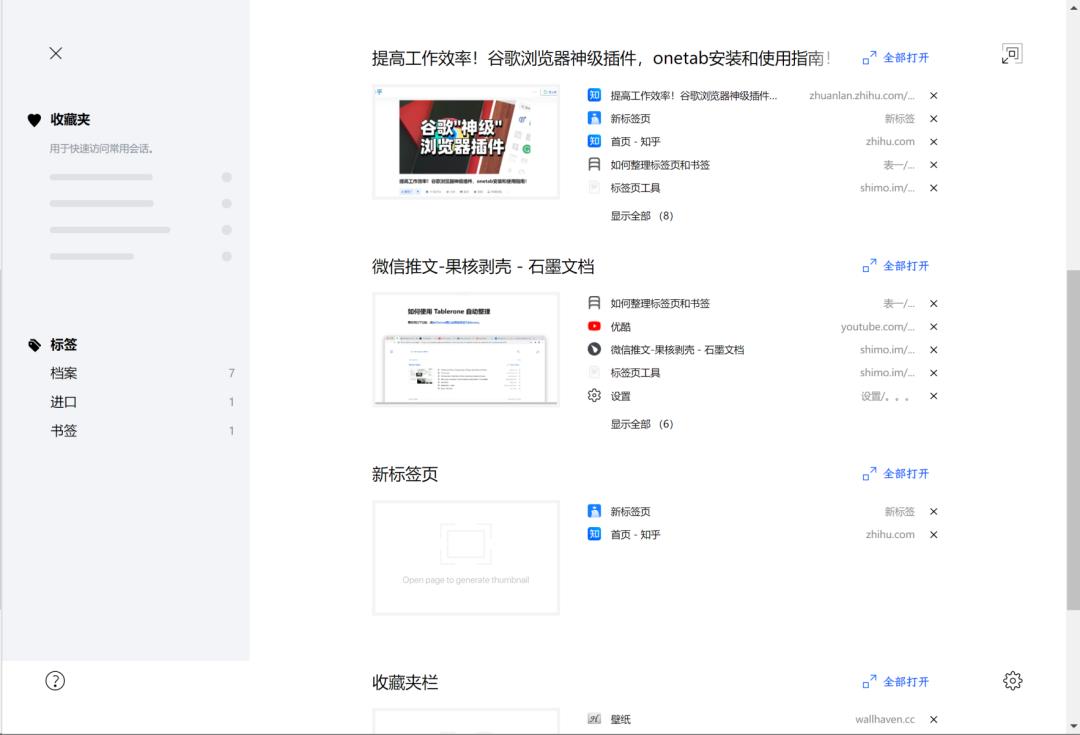Click the calendar favicon beside 如何整理标签页和书签
The width and height of the screenshot is (1080, 735).
tap(592, 164)
